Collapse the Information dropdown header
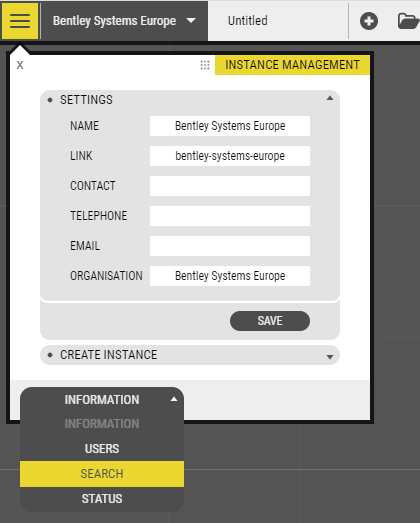This screenshot has height=523, width=420. pyautogui.click(x=102, y=400)
